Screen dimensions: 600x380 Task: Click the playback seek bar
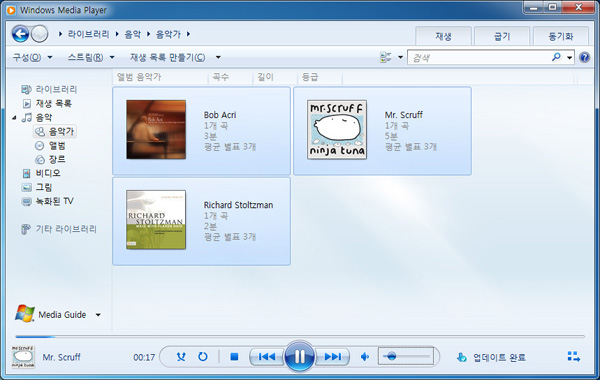pos(300,337)
